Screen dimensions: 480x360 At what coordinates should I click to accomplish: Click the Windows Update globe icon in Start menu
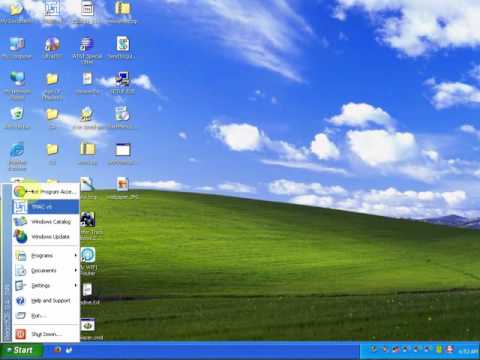(x=21, y=236)
